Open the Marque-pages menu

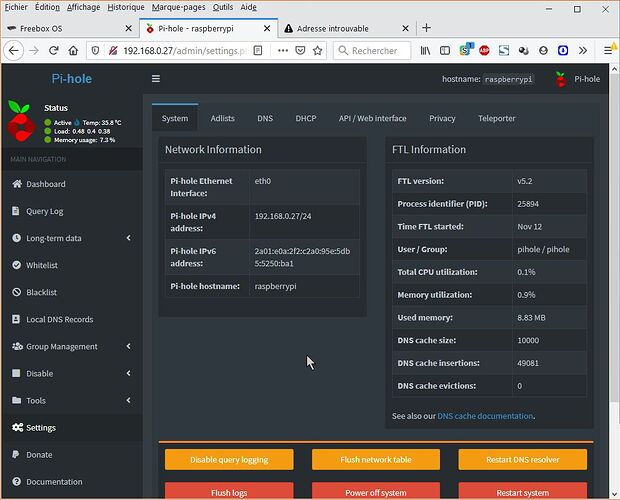(178, 7)
